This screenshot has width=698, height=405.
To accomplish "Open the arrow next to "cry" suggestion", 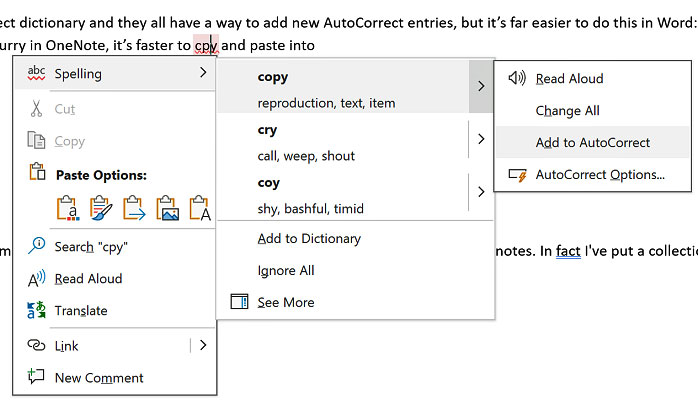I will pyautogui.click(x=481, y=139).
